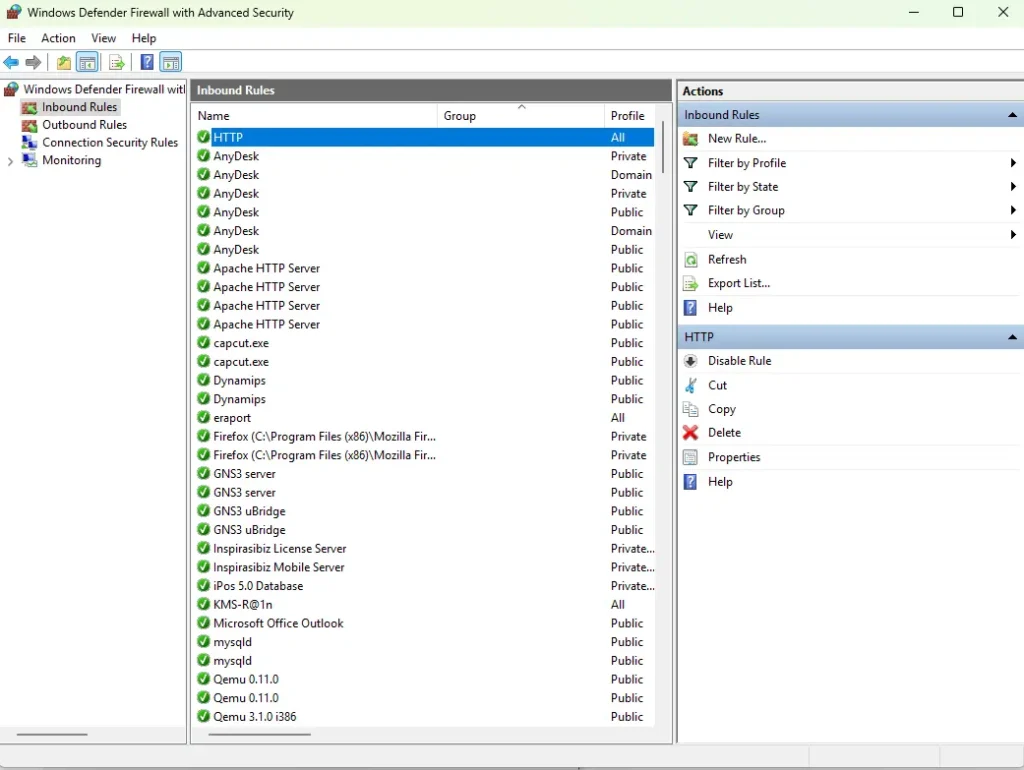Image resolution: width=1024 pixels, height=770 pixels.
Task: Click the Filter by Group funnel icon
Action: (690, 210)
